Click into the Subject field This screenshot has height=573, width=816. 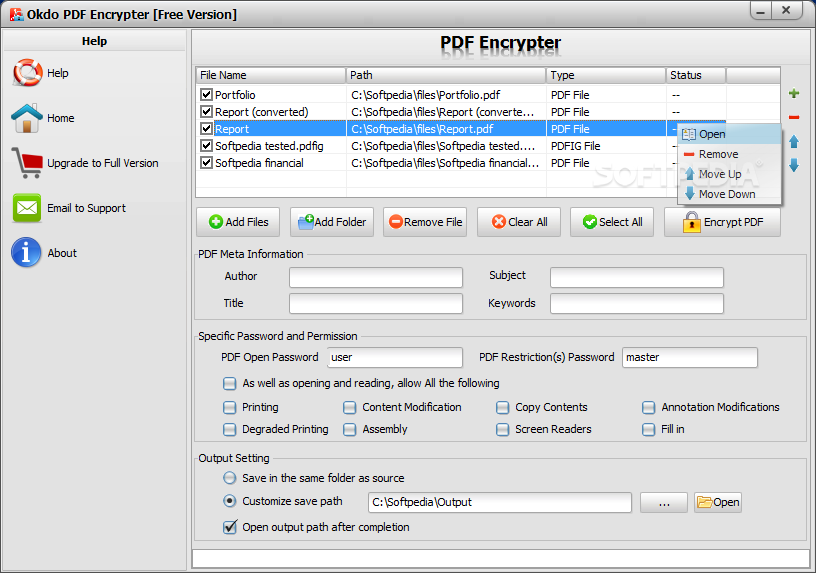click(x=636, y=277)
